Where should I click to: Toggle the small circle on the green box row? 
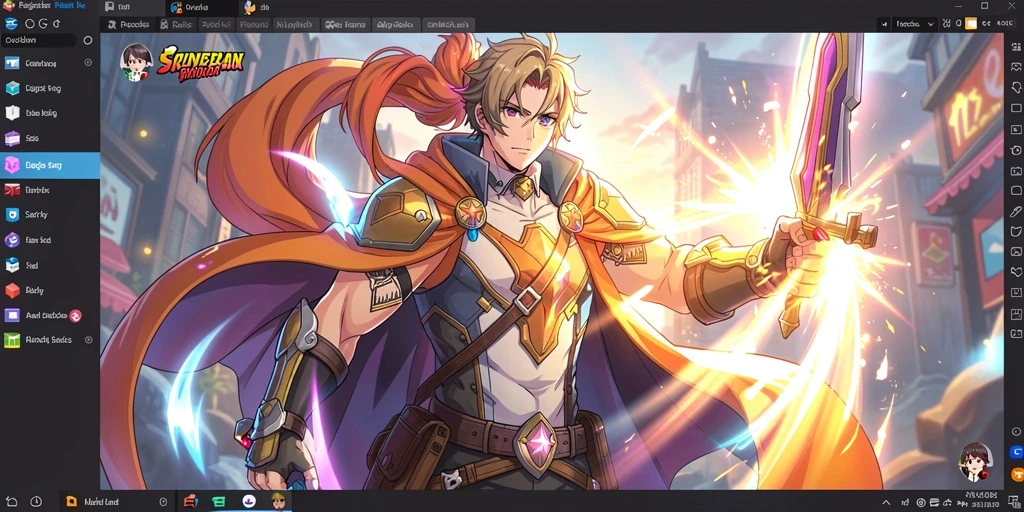[x=89, y=340]
